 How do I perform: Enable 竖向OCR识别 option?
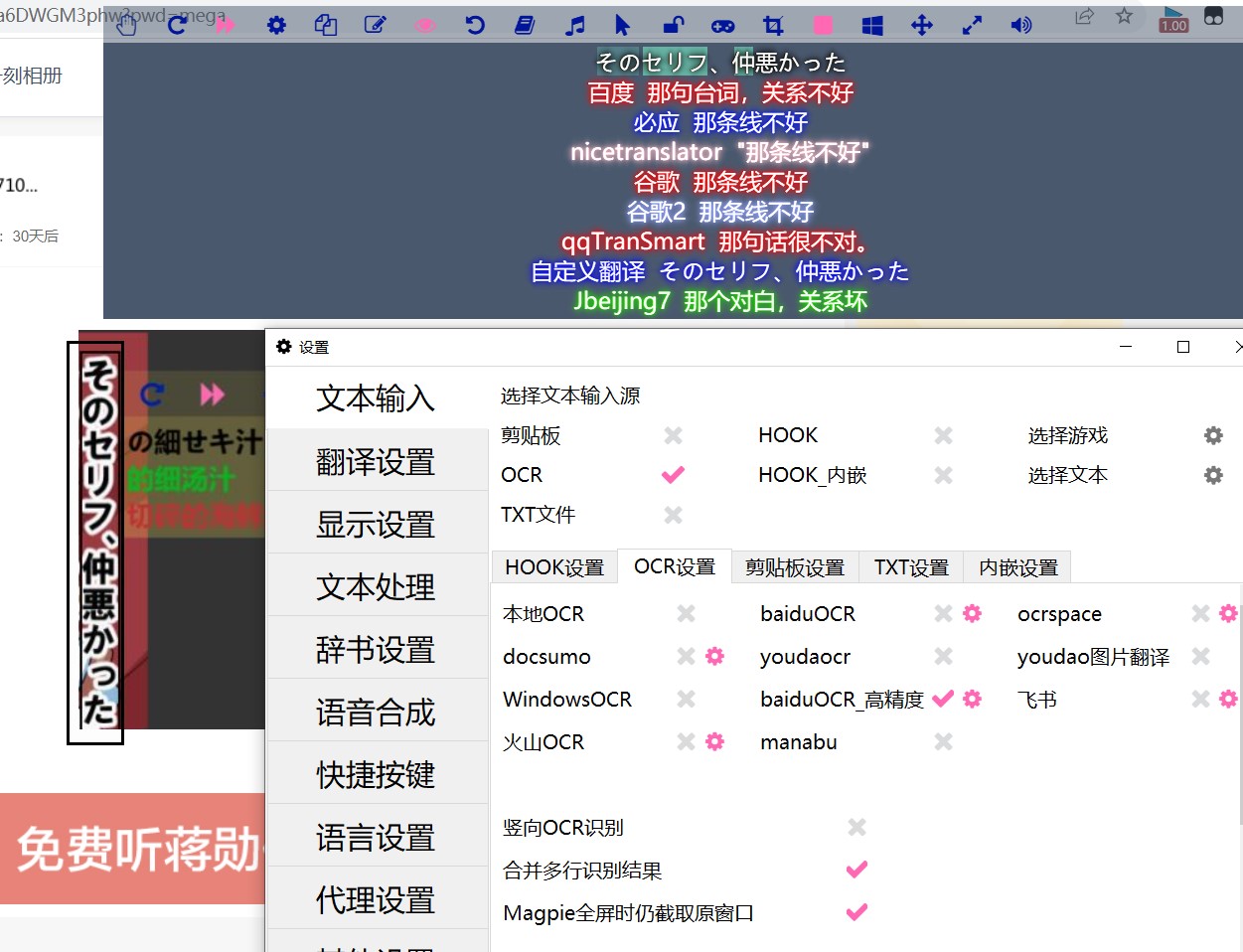[855, 826]
